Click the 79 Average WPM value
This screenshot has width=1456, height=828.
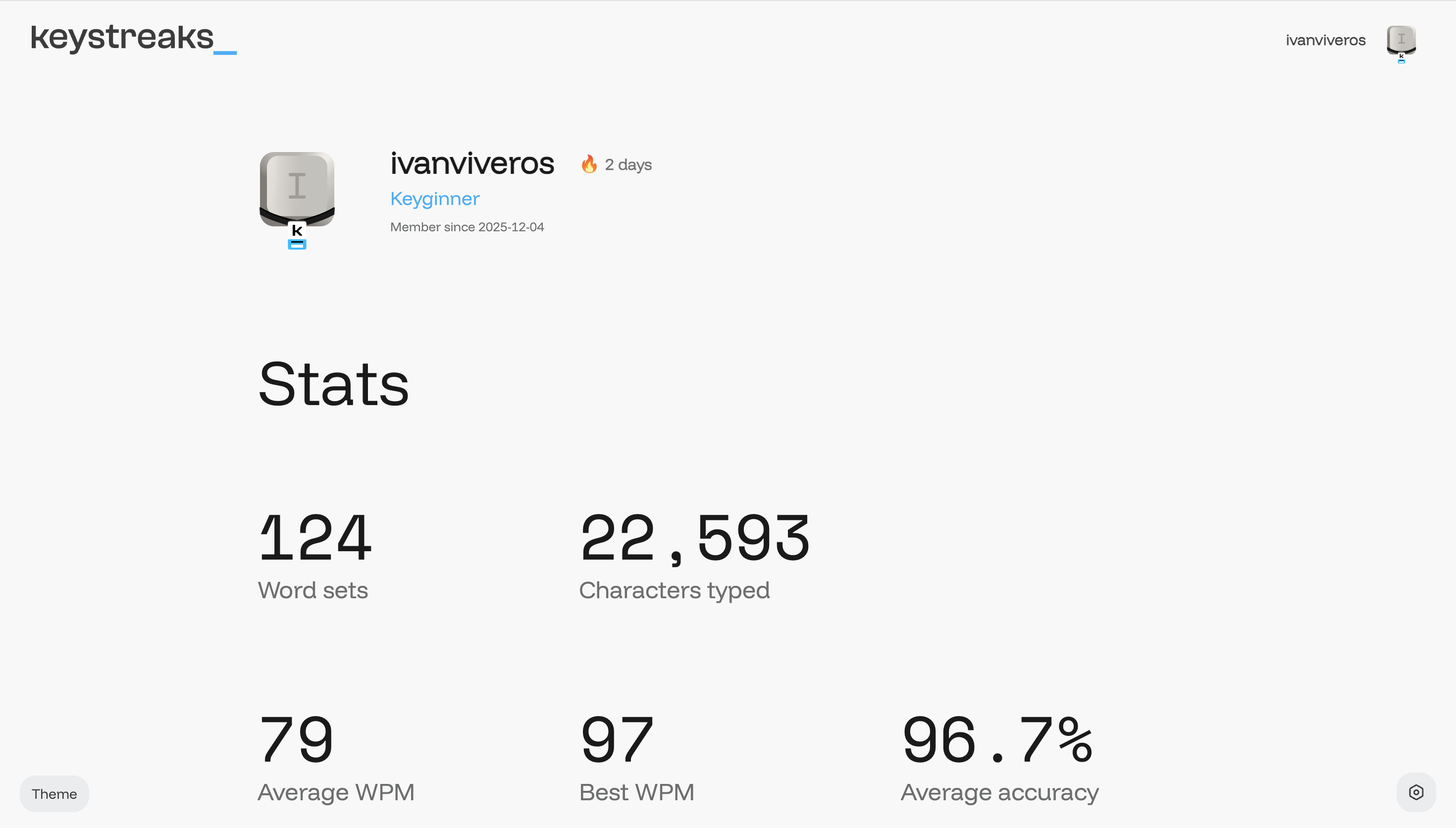(296, 739)
